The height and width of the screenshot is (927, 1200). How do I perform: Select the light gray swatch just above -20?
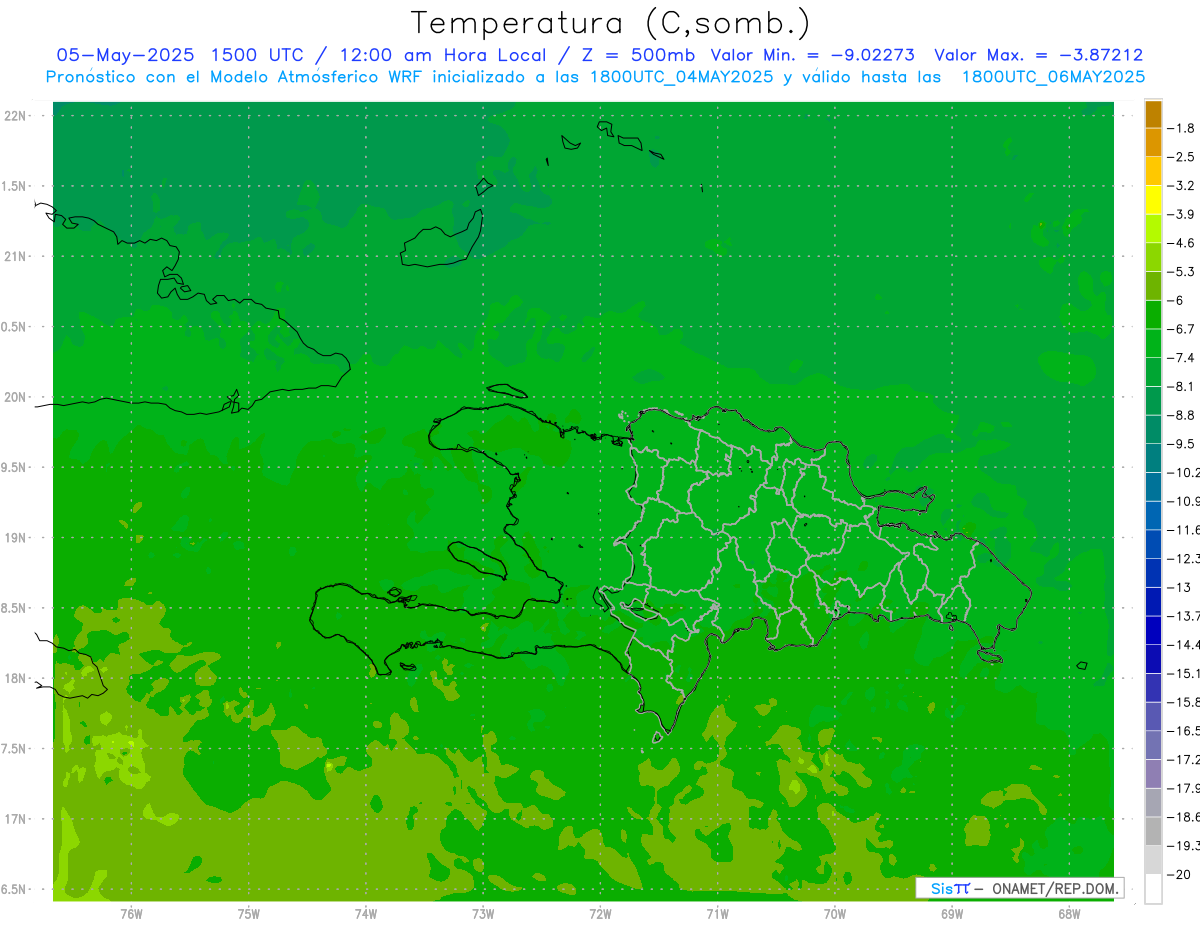click(1153, 860)
